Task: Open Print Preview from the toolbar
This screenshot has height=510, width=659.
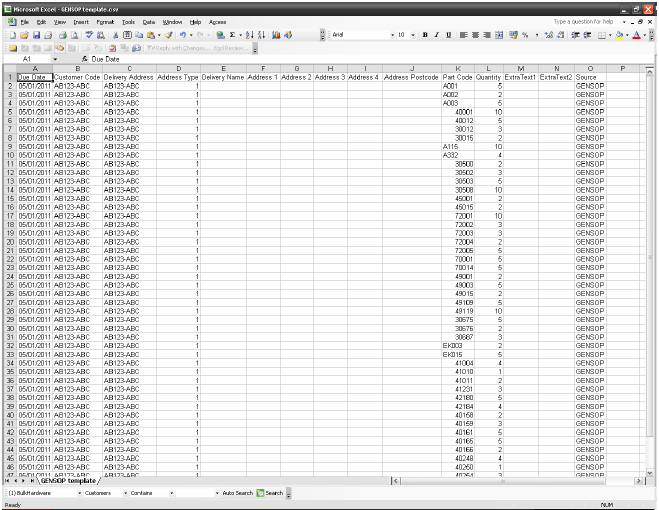Action: 74,35
